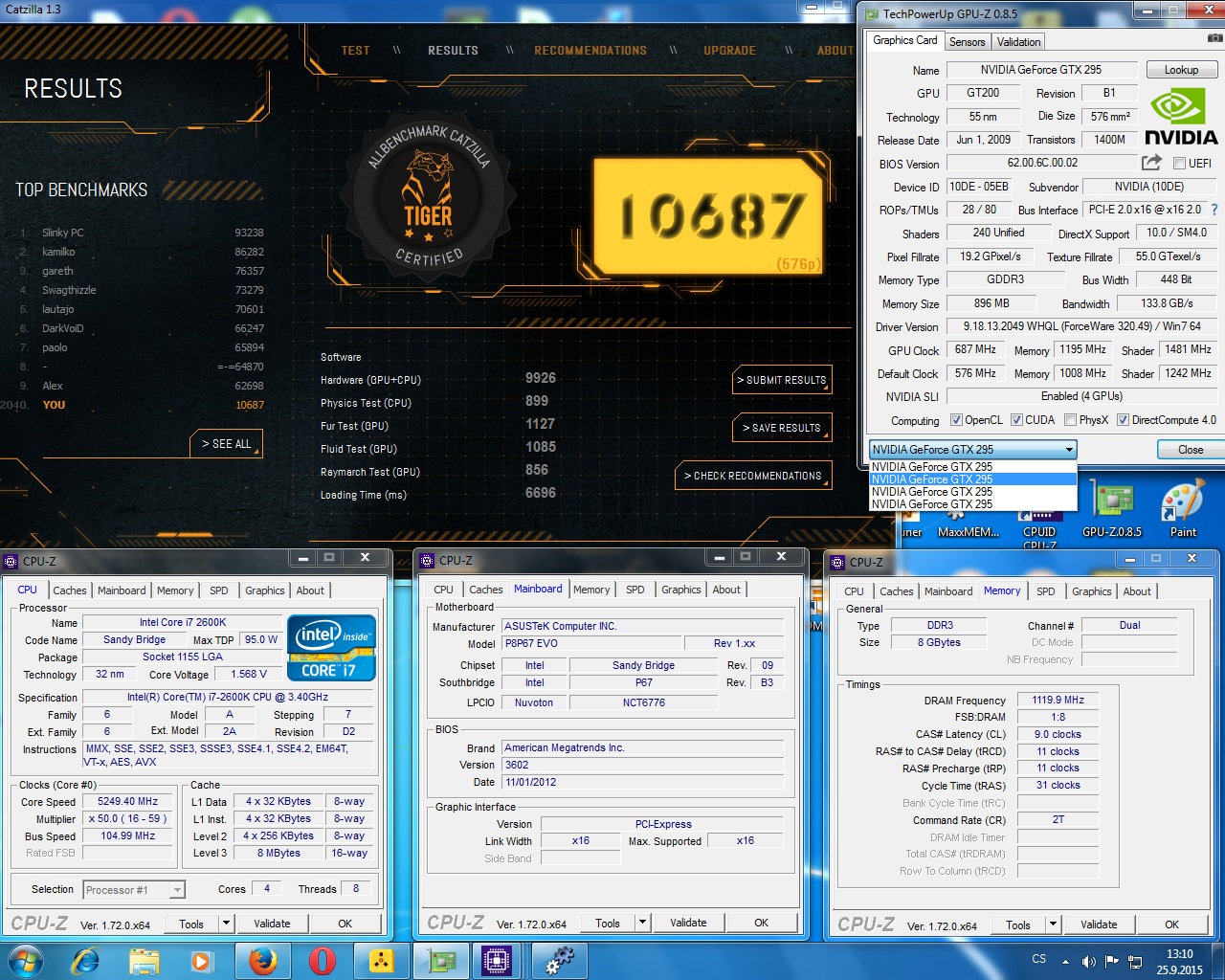
Task: Click the NVIDIA logo in GPU-Z
Action: 1181,117
